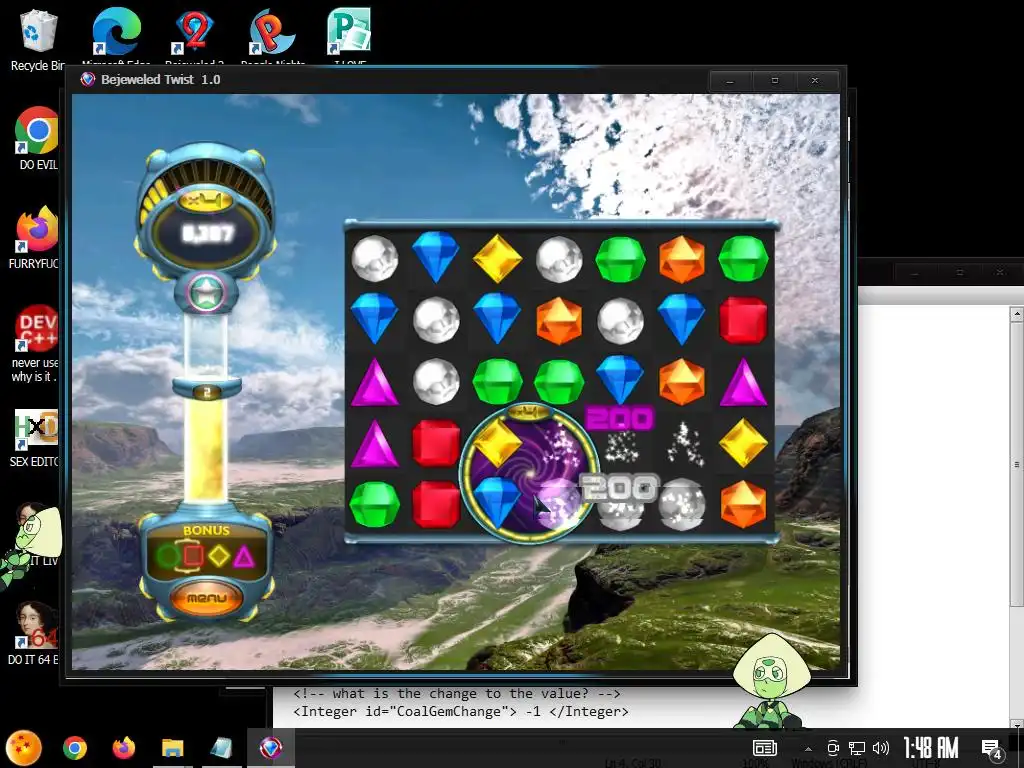Image resolution: width=1024 pixels, height=768 pixels.
Task: Click the multiplier badge showing 2
Action: click(206, 392)
